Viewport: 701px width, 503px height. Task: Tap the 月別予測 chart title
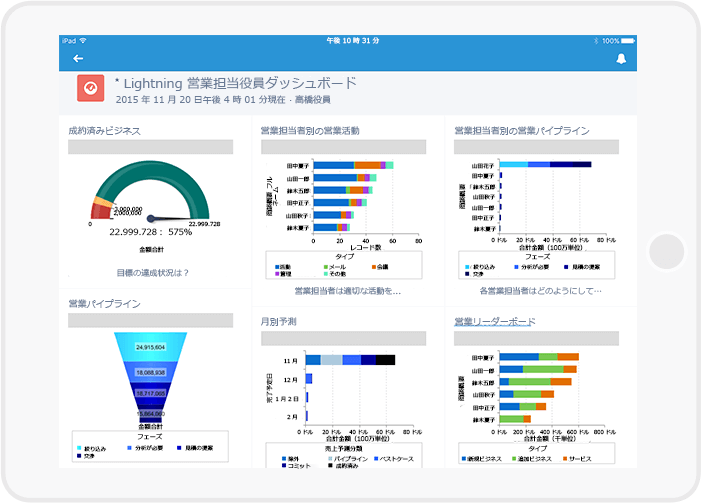pyautogui.click(x=279, y=321)
